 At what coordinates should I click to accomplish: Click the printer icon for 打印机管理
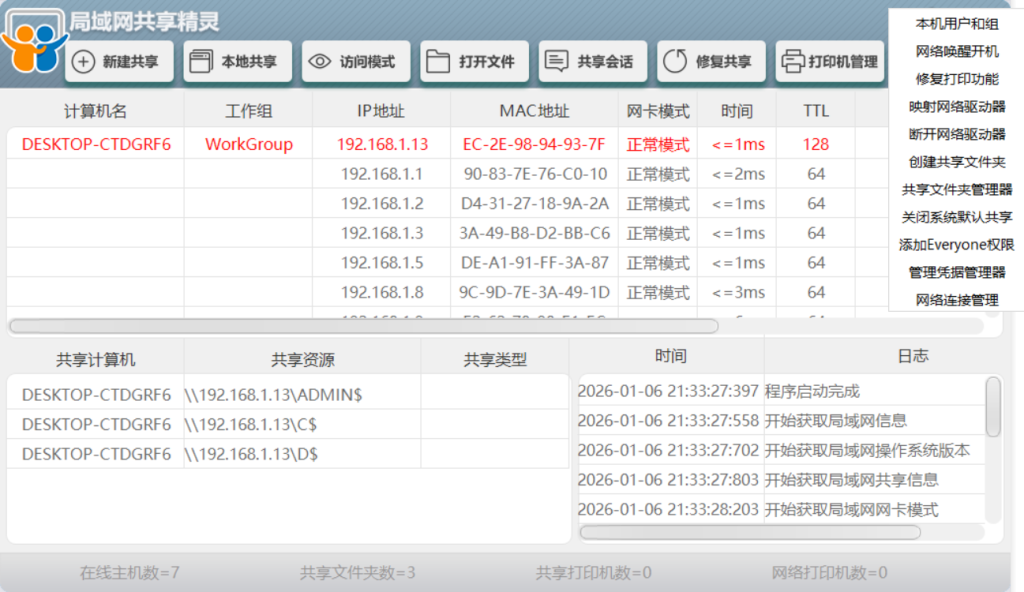(792, 62)
